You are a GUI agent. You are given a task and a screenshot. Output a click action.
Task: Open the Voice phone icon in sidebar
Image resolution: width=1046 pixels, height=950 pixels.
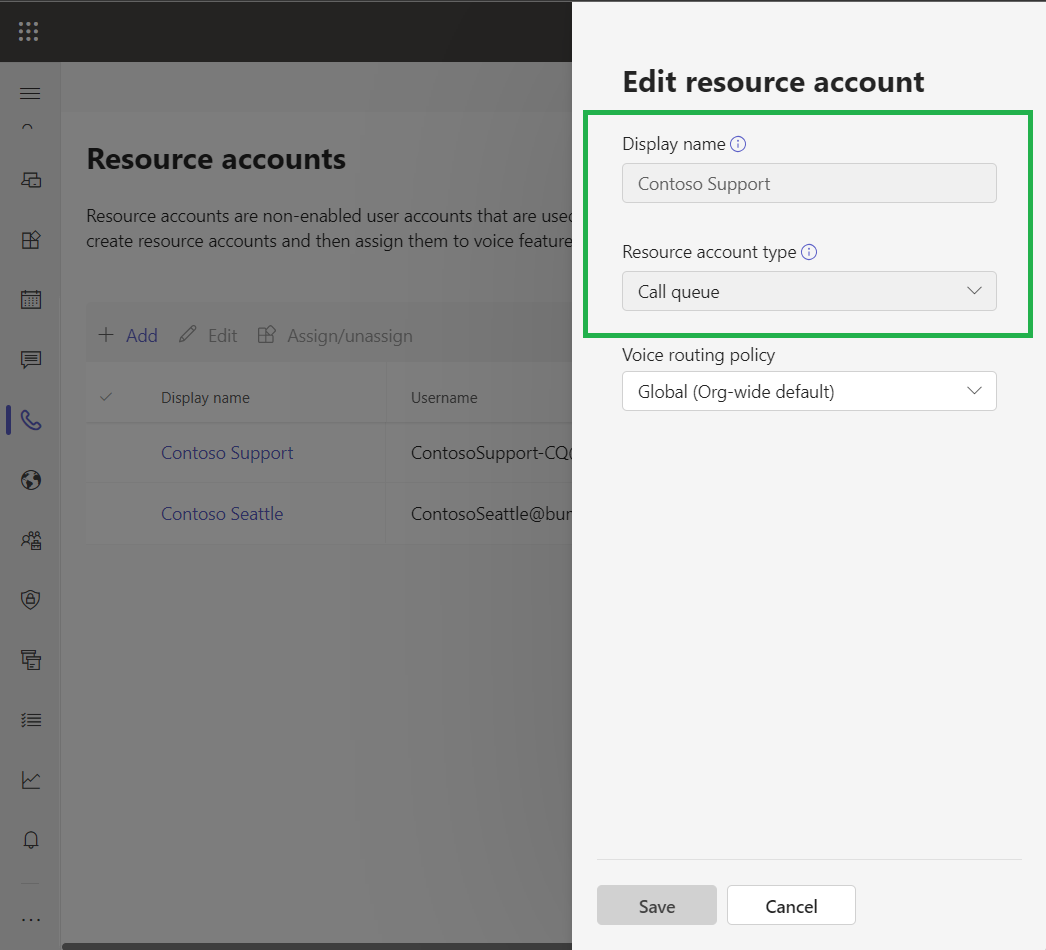pyautogui.click(x=31, y=420)
